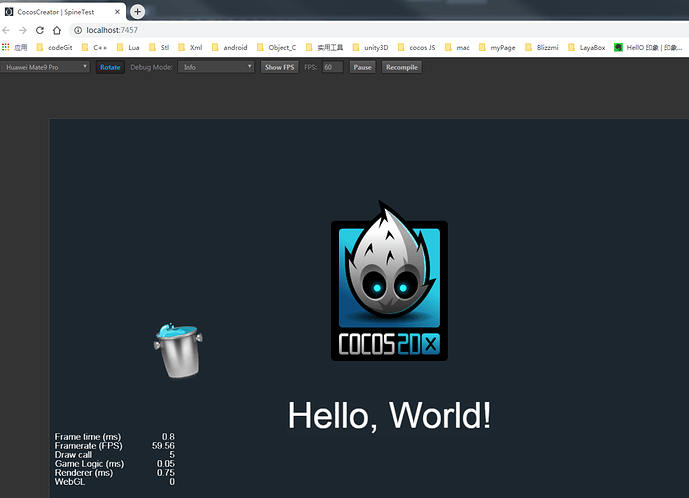Click the Recompile button
The image size is (689, 498).
[402, 67]
